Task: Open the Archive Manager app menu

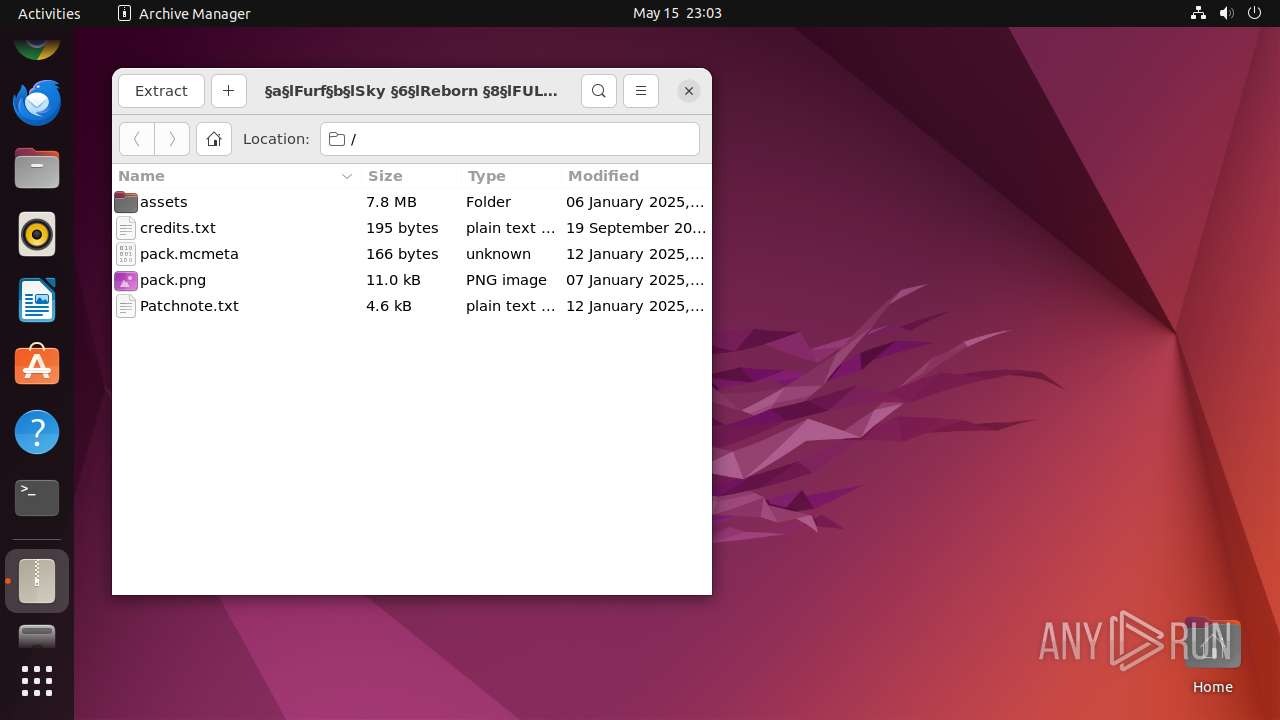Action: 184,13
